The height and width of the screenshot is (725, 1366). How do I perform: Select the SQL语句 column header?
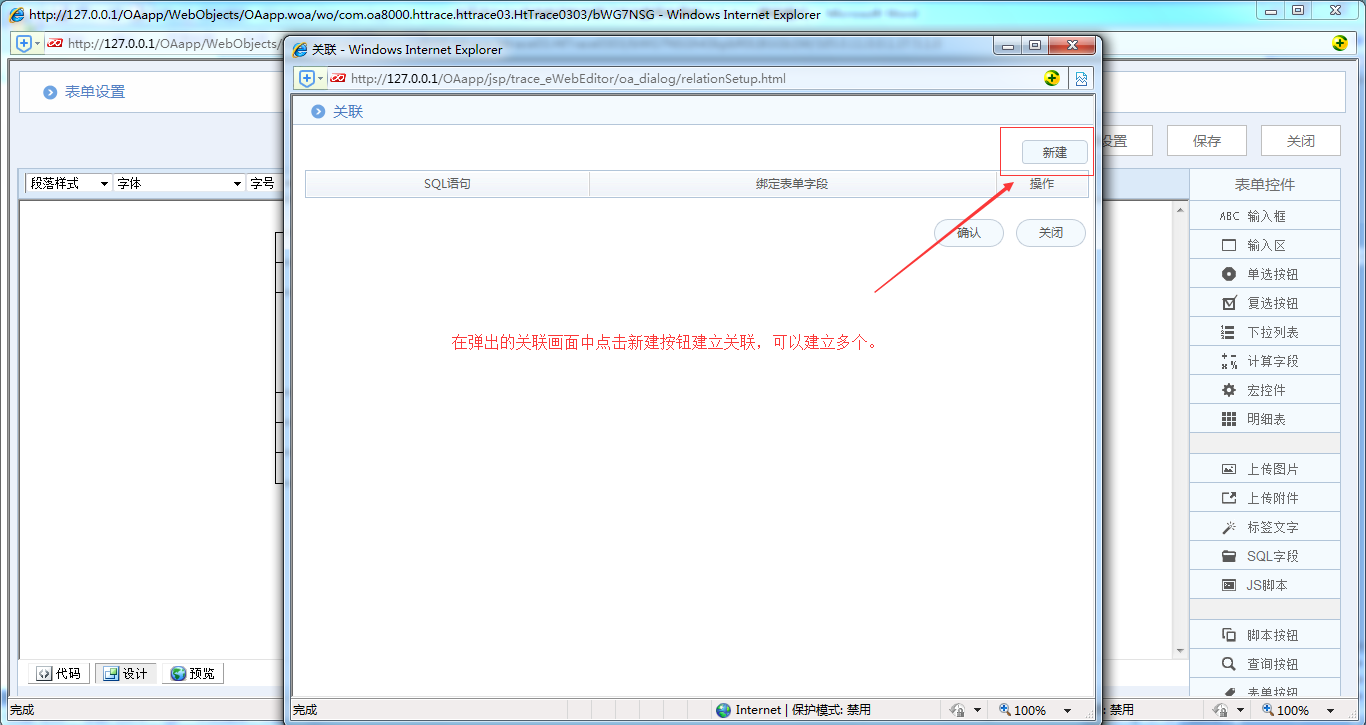coord(447,184)
